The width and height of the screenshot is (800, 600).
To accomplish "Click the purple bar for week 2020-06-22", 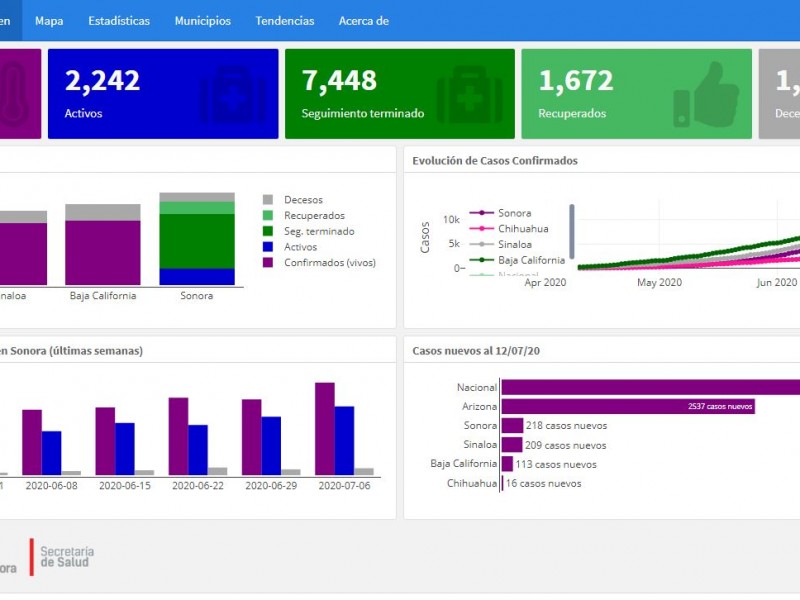I will click(x=179, y=436).
